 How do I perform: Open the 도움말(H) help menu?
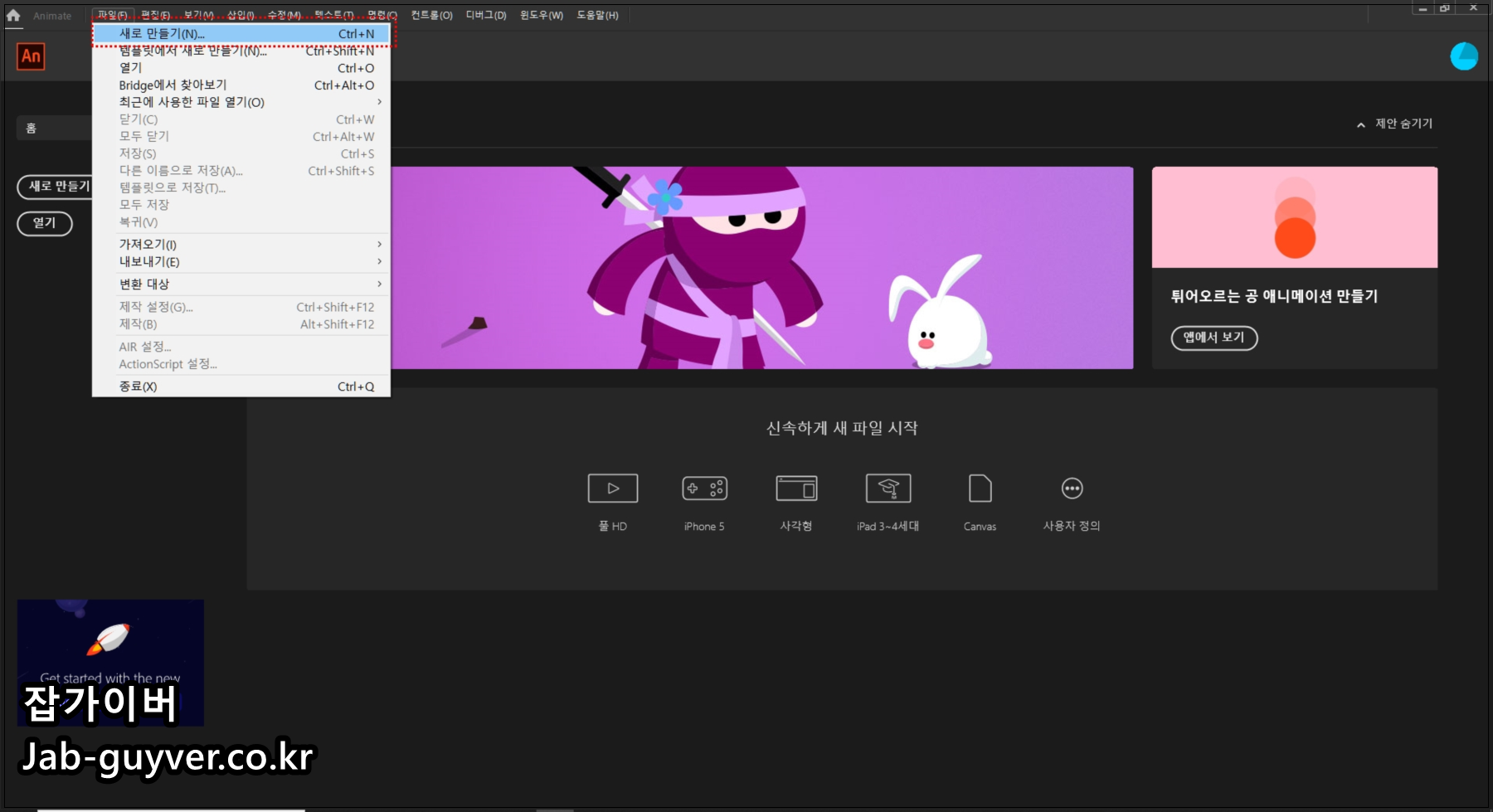coord(597,15)
